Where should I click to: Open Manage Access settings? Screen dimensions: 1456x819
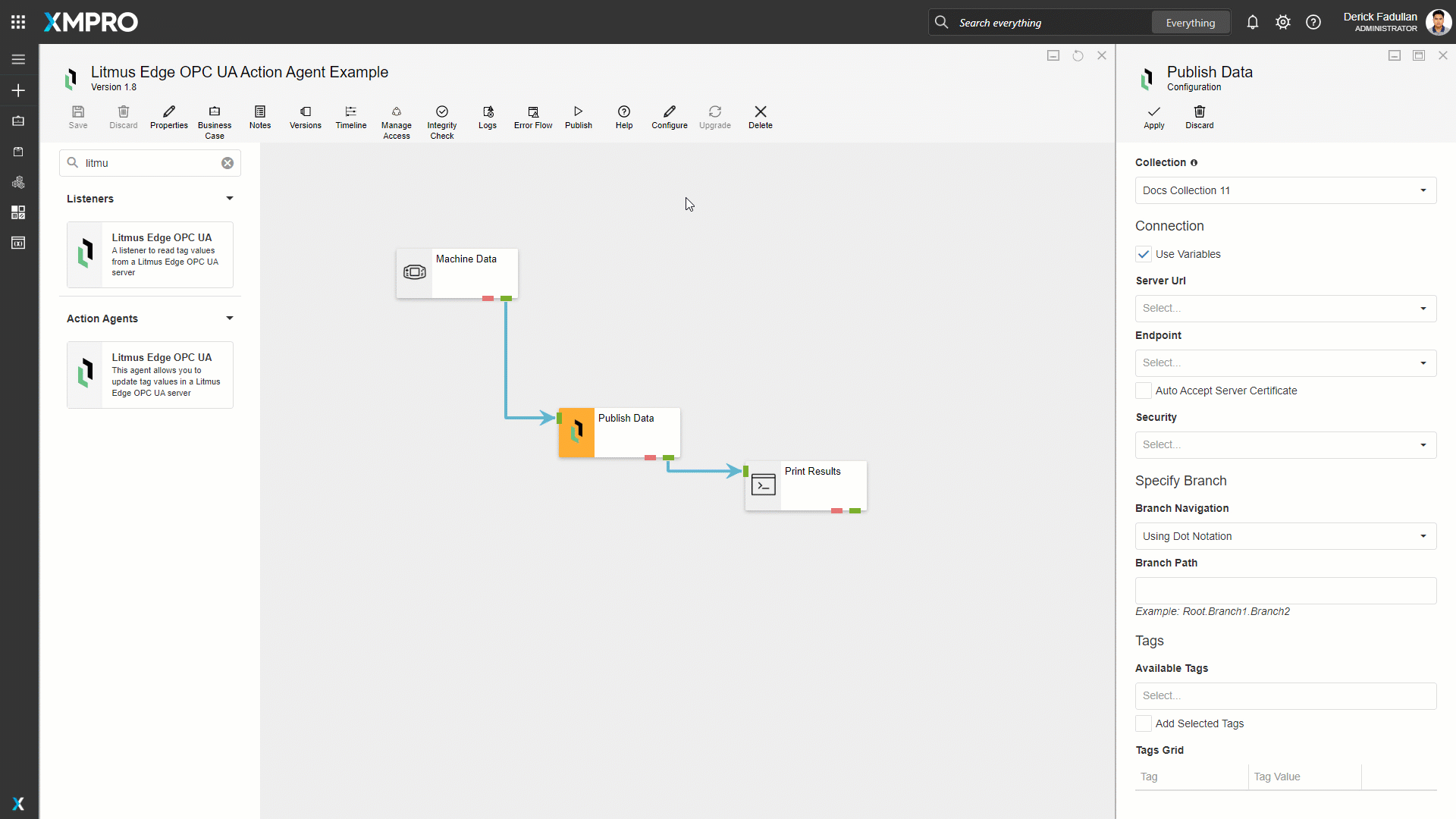click(396, 112)
